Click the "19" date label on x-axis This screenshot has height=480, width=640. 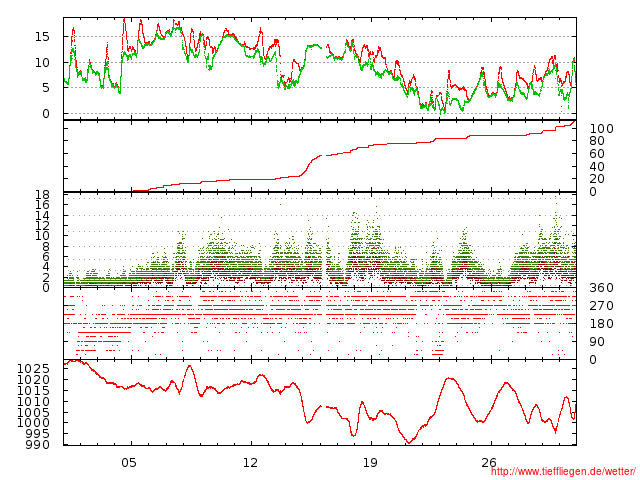pyautogui.click(x=370, y=463)
